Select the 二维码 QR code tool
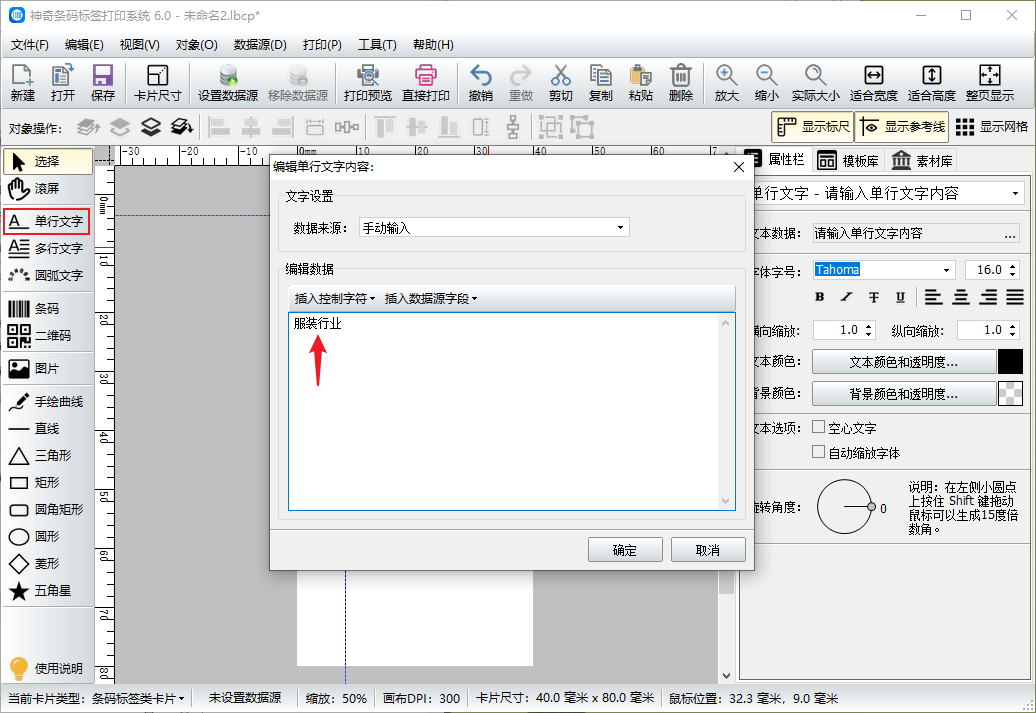1036x713 pixels. pos(47,336)
